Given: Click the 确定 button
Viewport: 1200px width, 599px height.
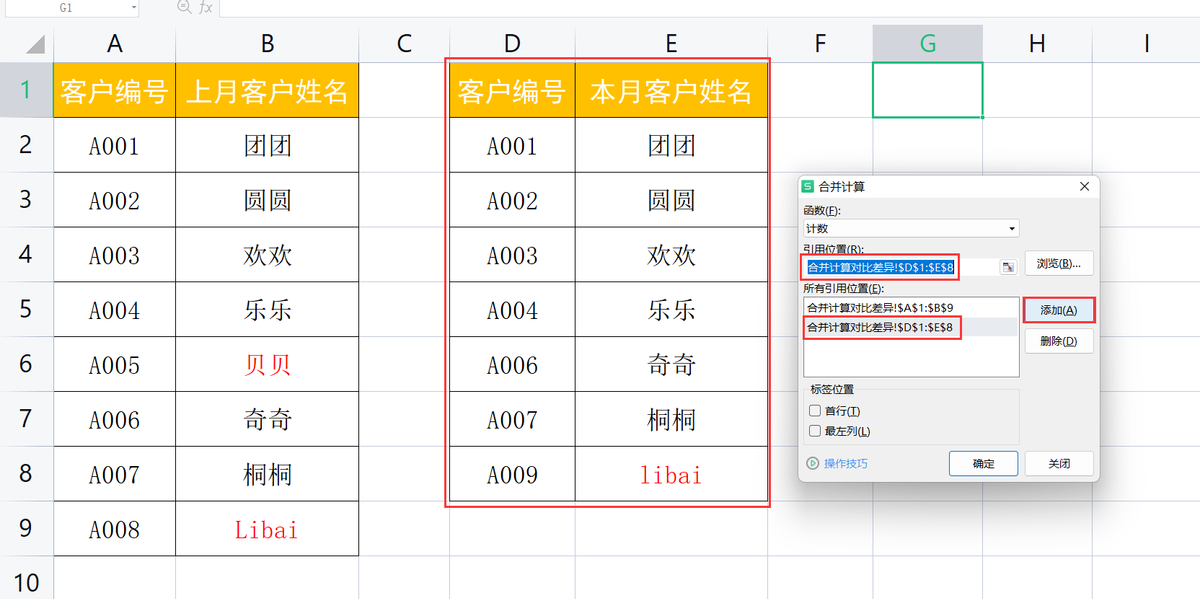Looking at the screenshot, I should click(983, 463).
